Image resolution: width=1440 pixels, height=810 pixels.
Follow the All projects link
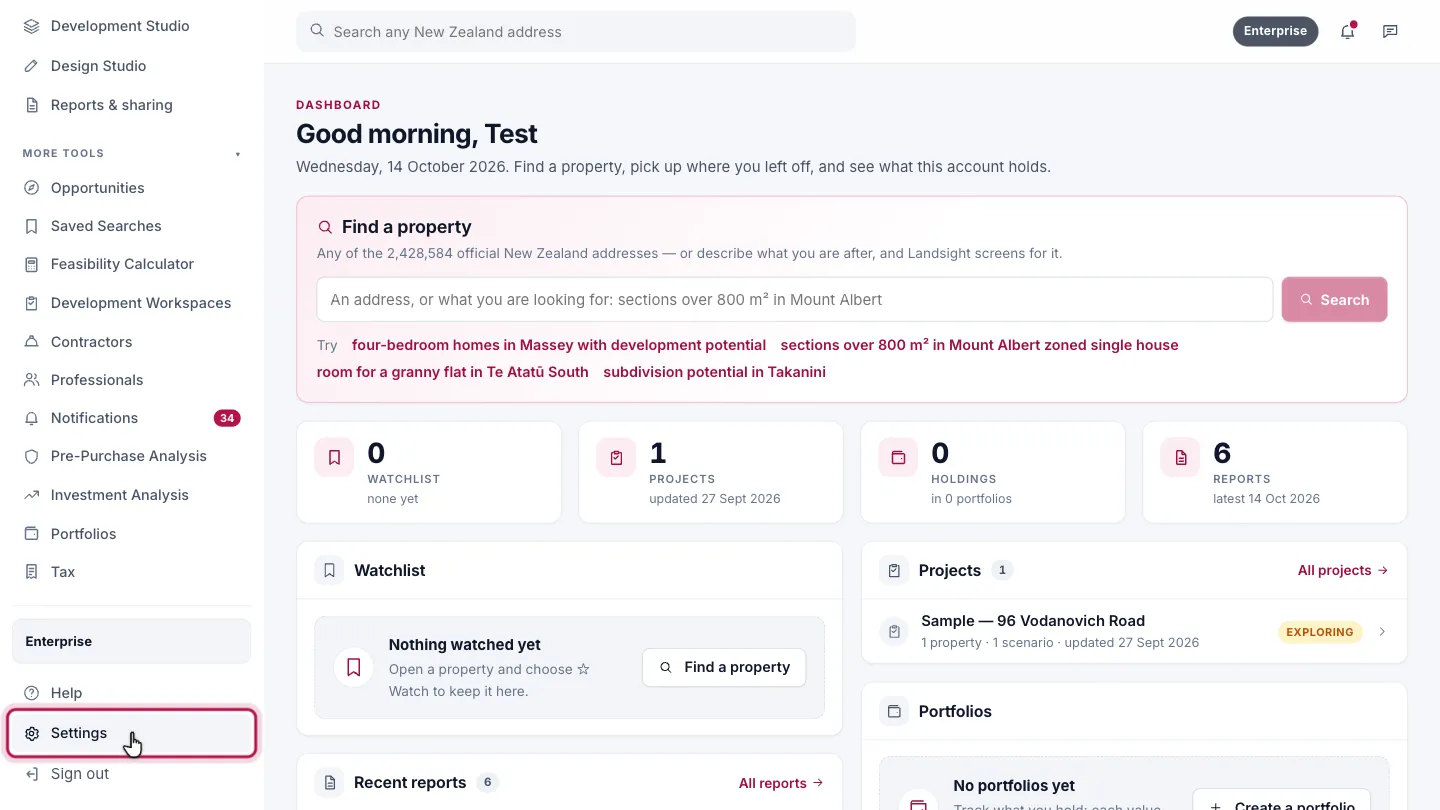(x=1343, y=570)
